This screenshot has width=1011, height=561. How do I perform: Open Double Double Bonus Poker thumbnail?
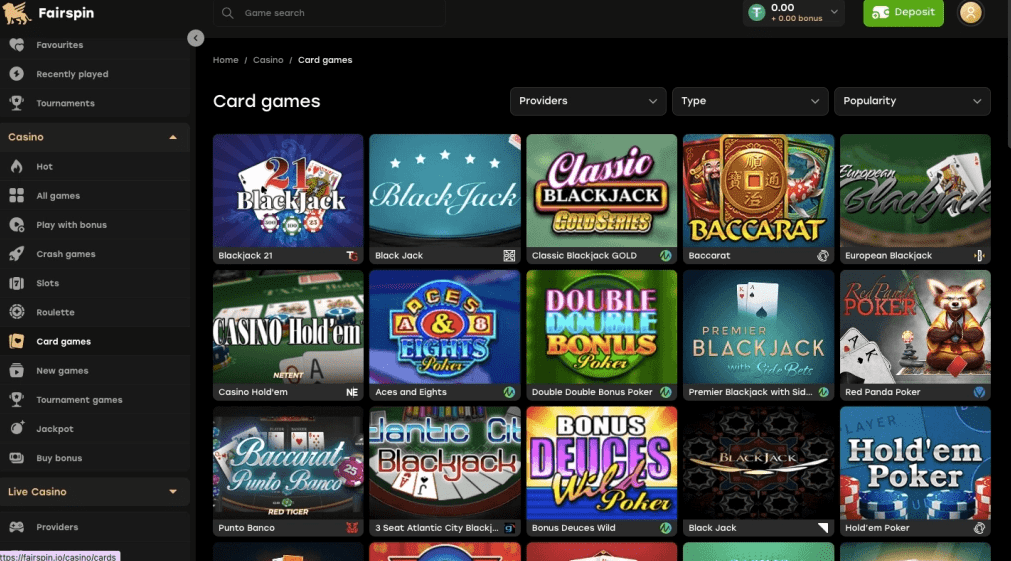pyautogui.click(x=602, y=327)
